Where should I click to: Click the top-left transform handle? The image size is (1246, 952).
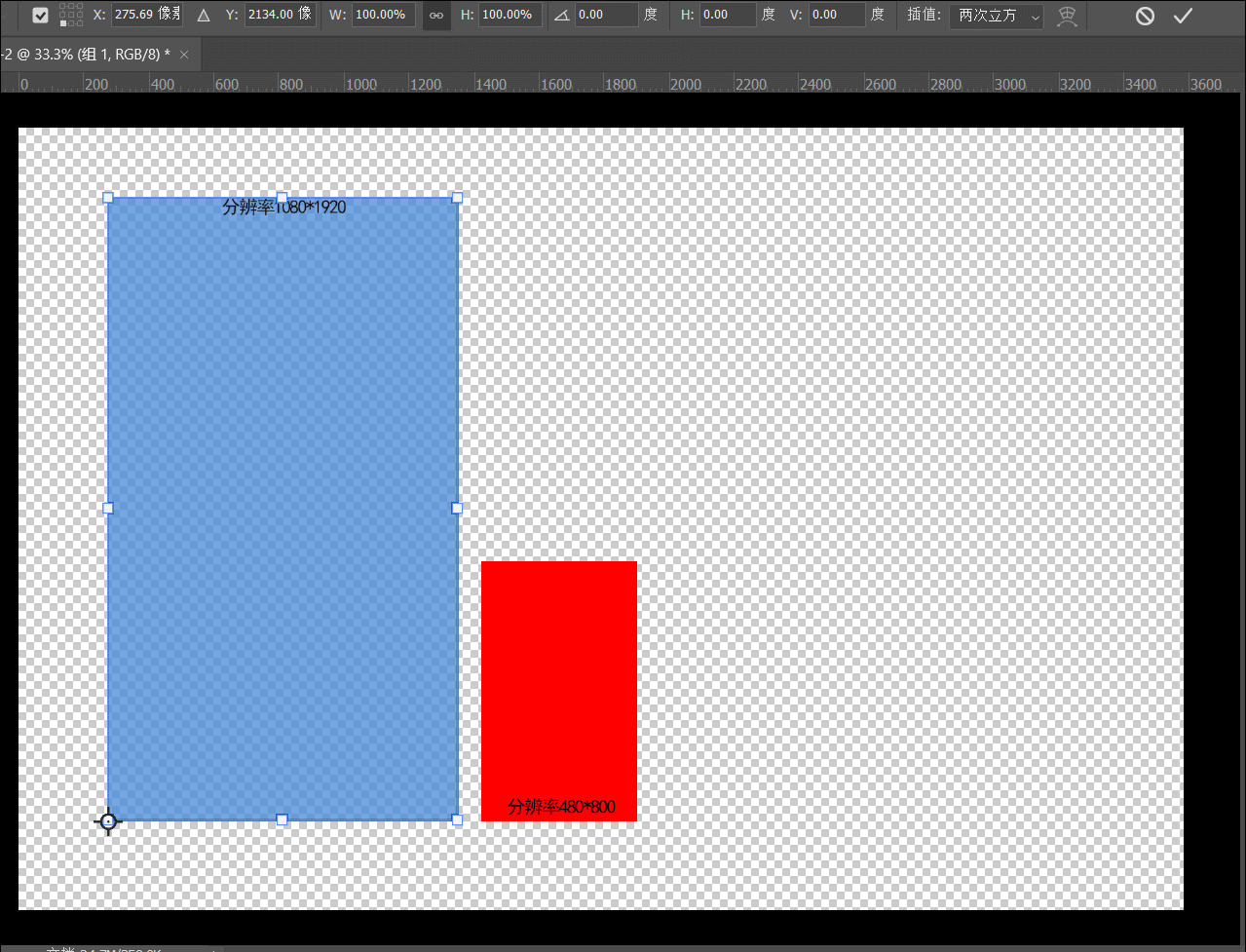point(108,198)
